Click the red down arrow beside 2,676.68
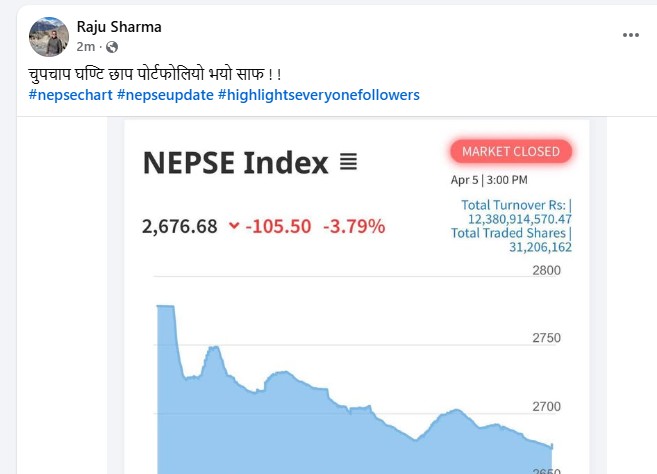657x474 pixels. [x=234, y=226]
